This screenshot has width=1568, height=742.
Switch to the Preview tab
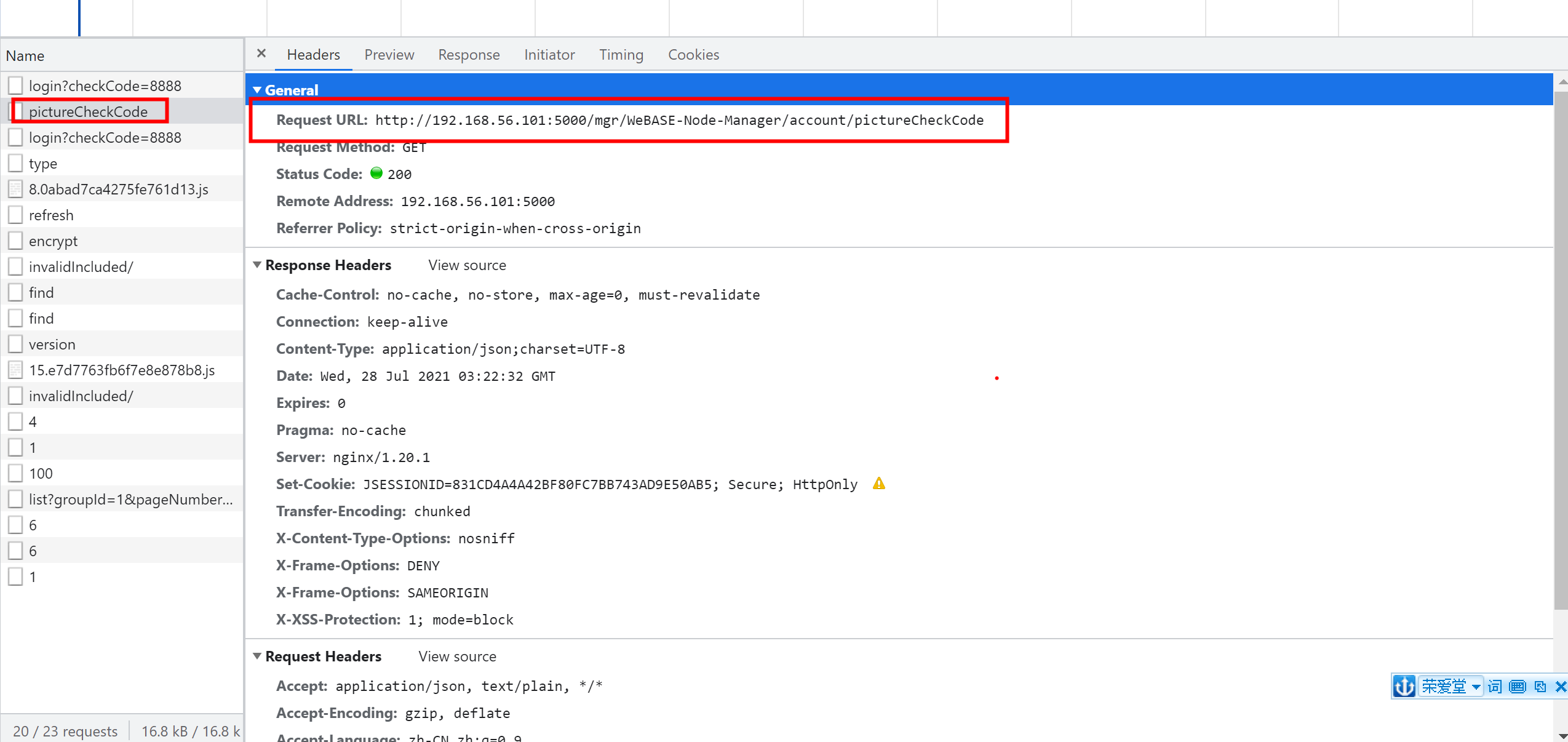pyautogui.click(x=389, y=54)
